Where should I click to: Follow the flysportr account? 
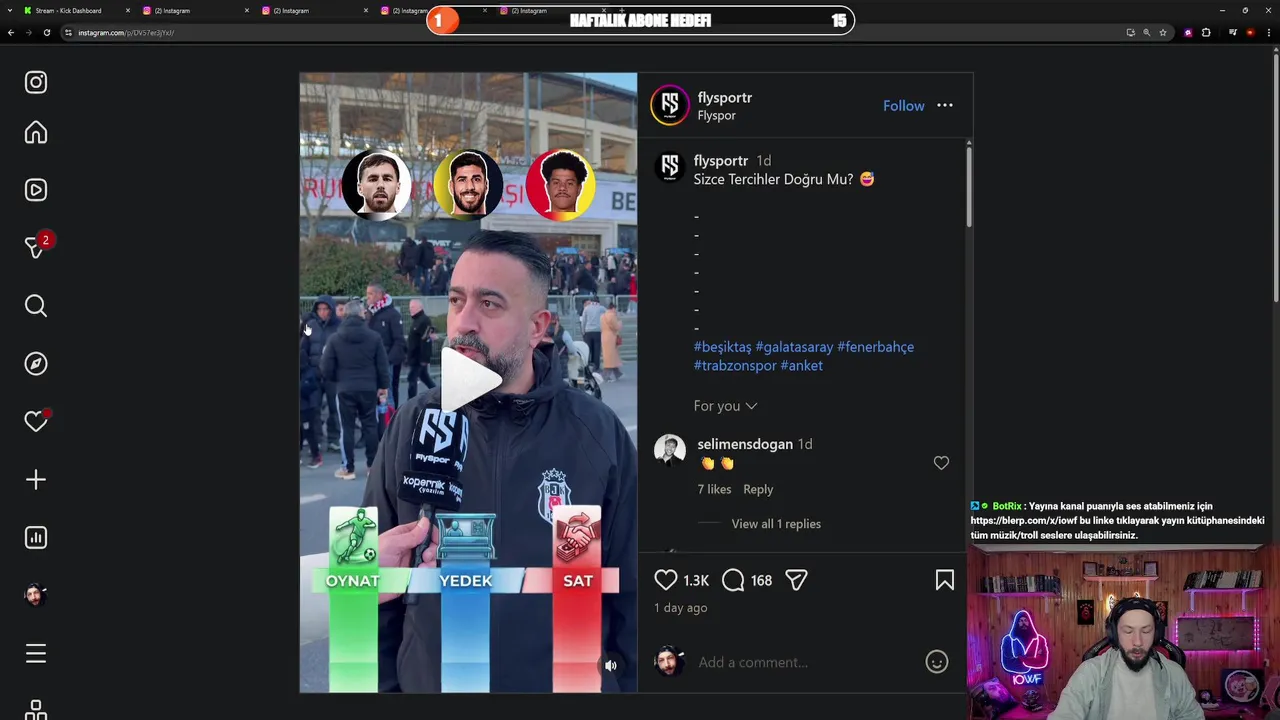click(904, 106)
